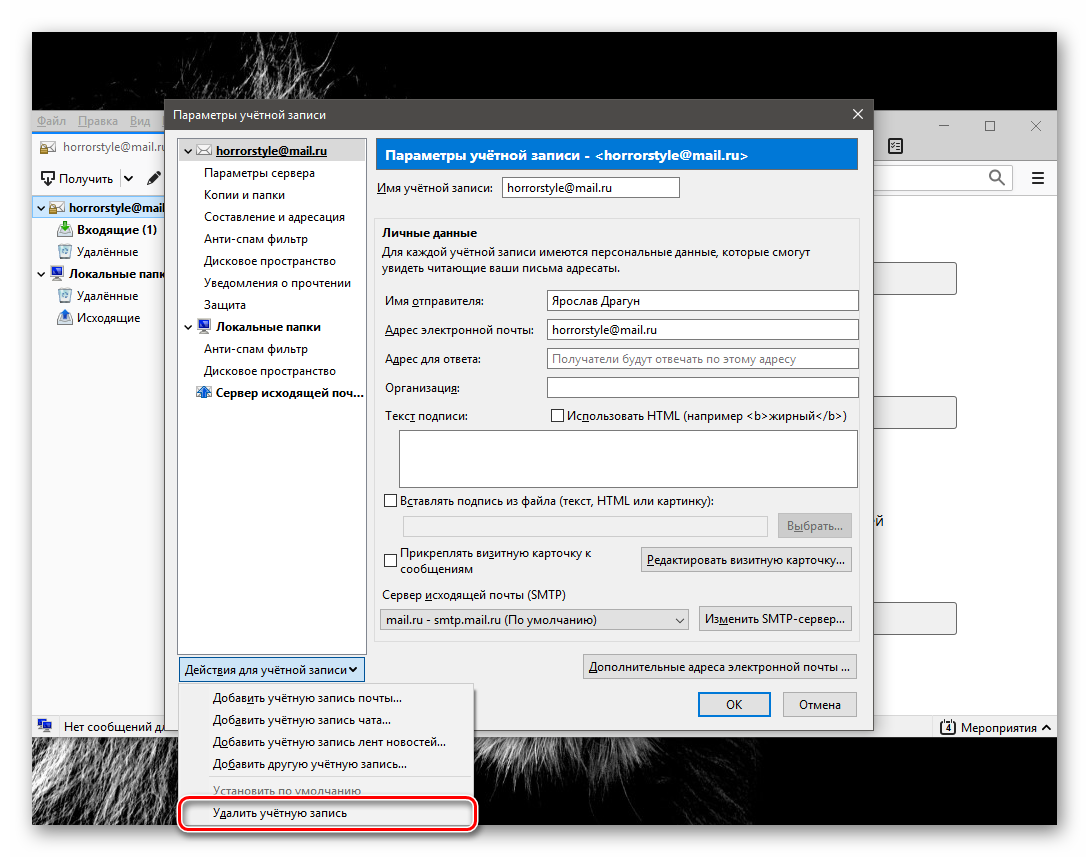Click the Local Folders computer icon in the dialog tree
1089x857 pixels.
(x=203, y=326)
